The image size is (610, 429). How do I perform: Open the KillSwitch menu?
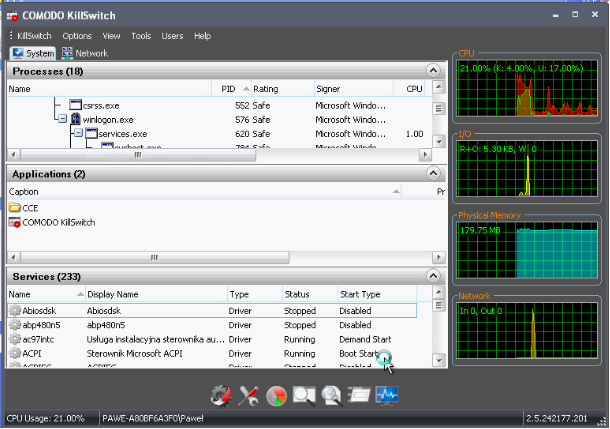(x=34, y=36)
